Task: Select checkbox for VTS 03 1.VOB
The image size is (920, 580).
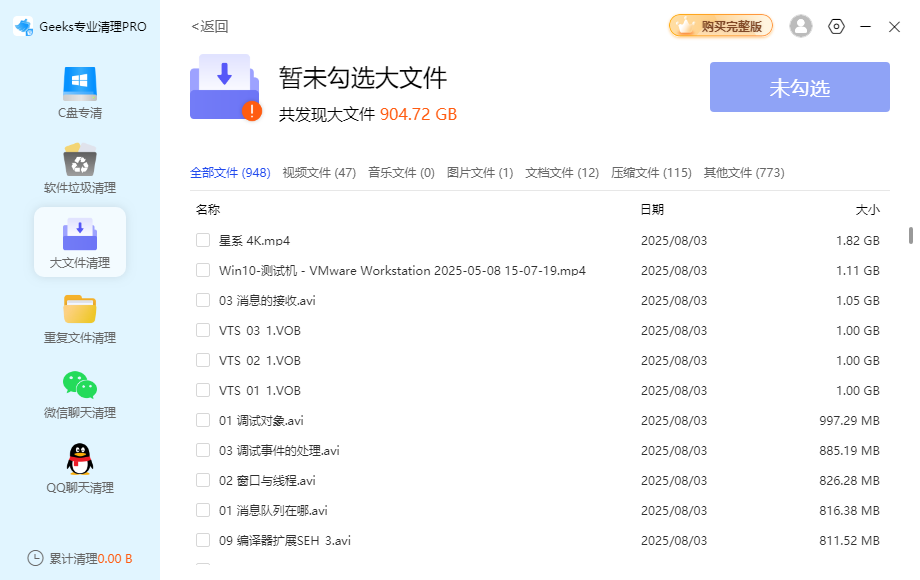Action: [x=203, y=330]
